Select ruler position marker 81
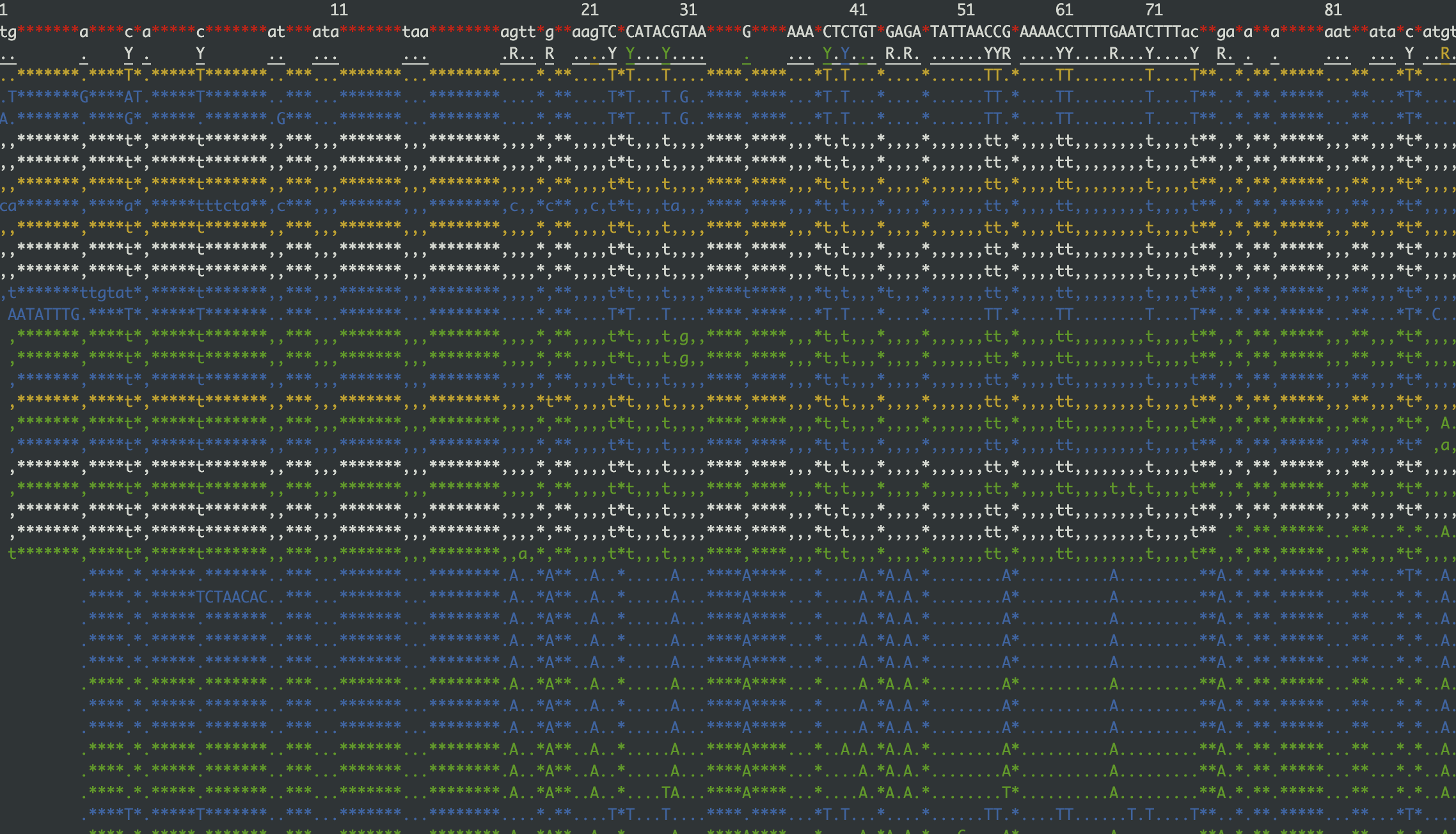The width and height of the screenshot is (1456, 834). pos(1333,10)
